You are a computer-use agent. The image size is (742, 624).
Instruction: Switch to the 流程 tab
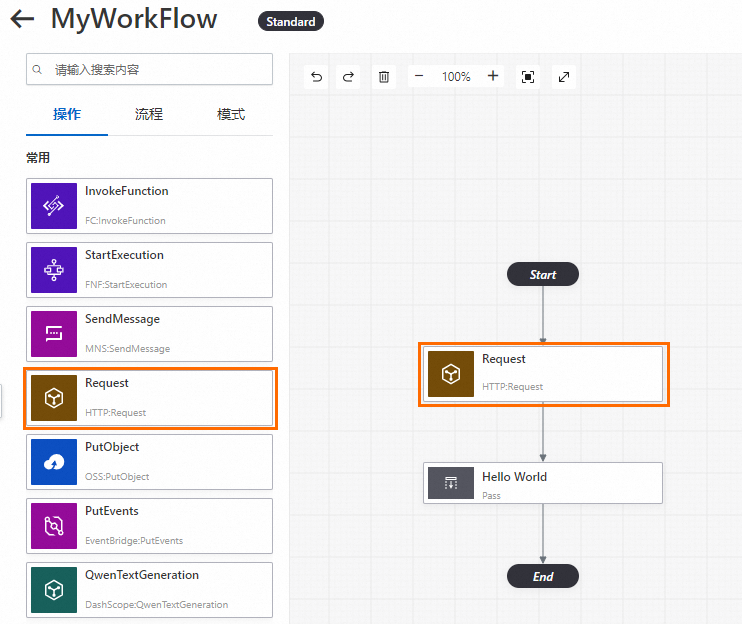(x=149, y=114)
